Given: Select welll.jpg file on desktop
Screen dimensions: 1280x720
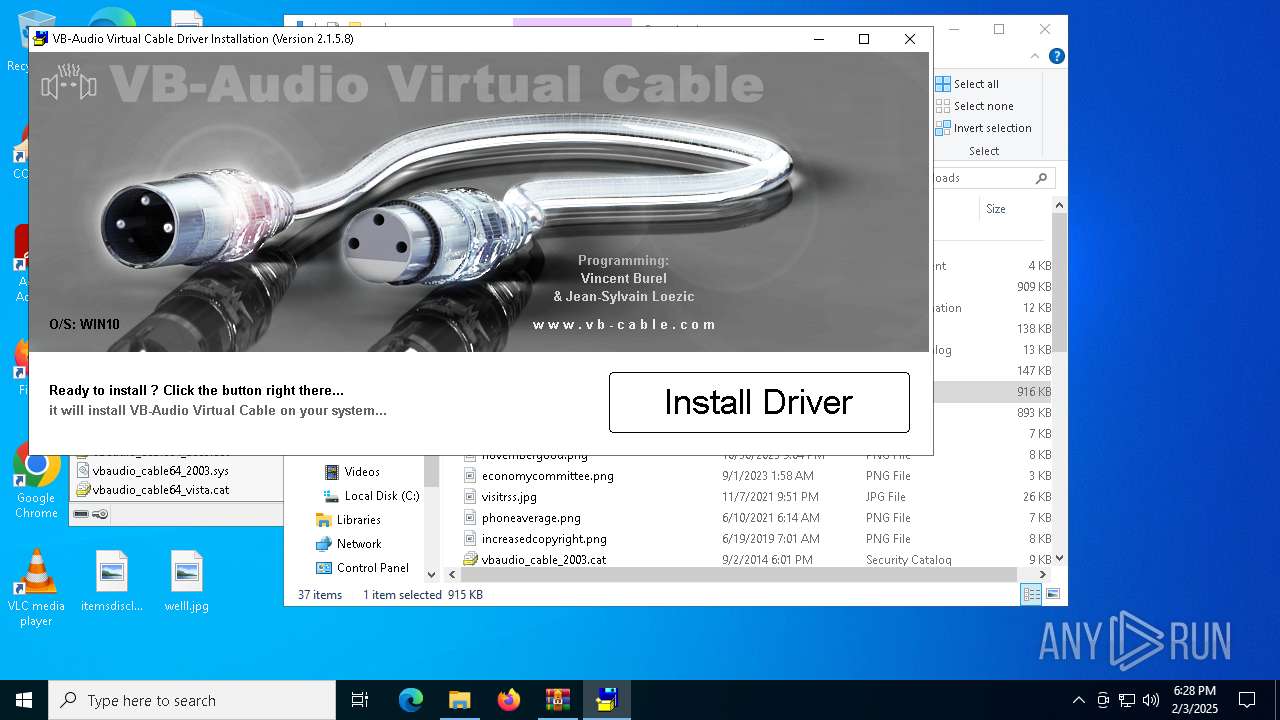Looking at the screenshot, I should [187, 581].
